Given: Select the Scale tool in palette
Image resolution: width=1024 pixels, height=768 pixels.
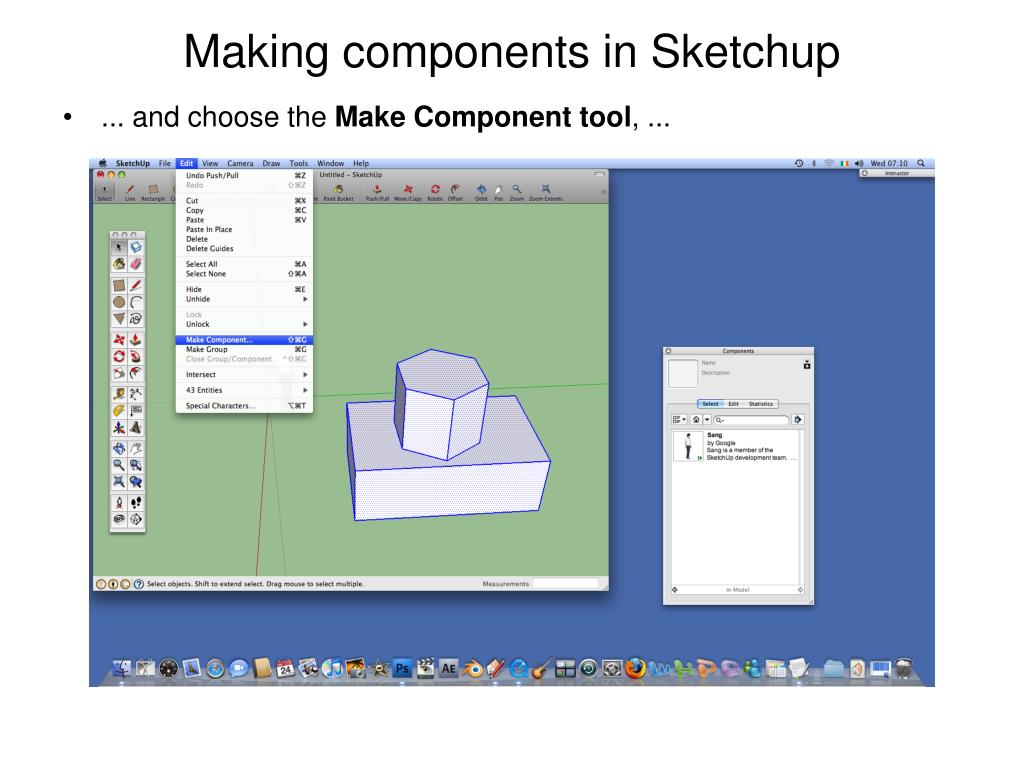Looking at the screenshot, I should point(119,373).
